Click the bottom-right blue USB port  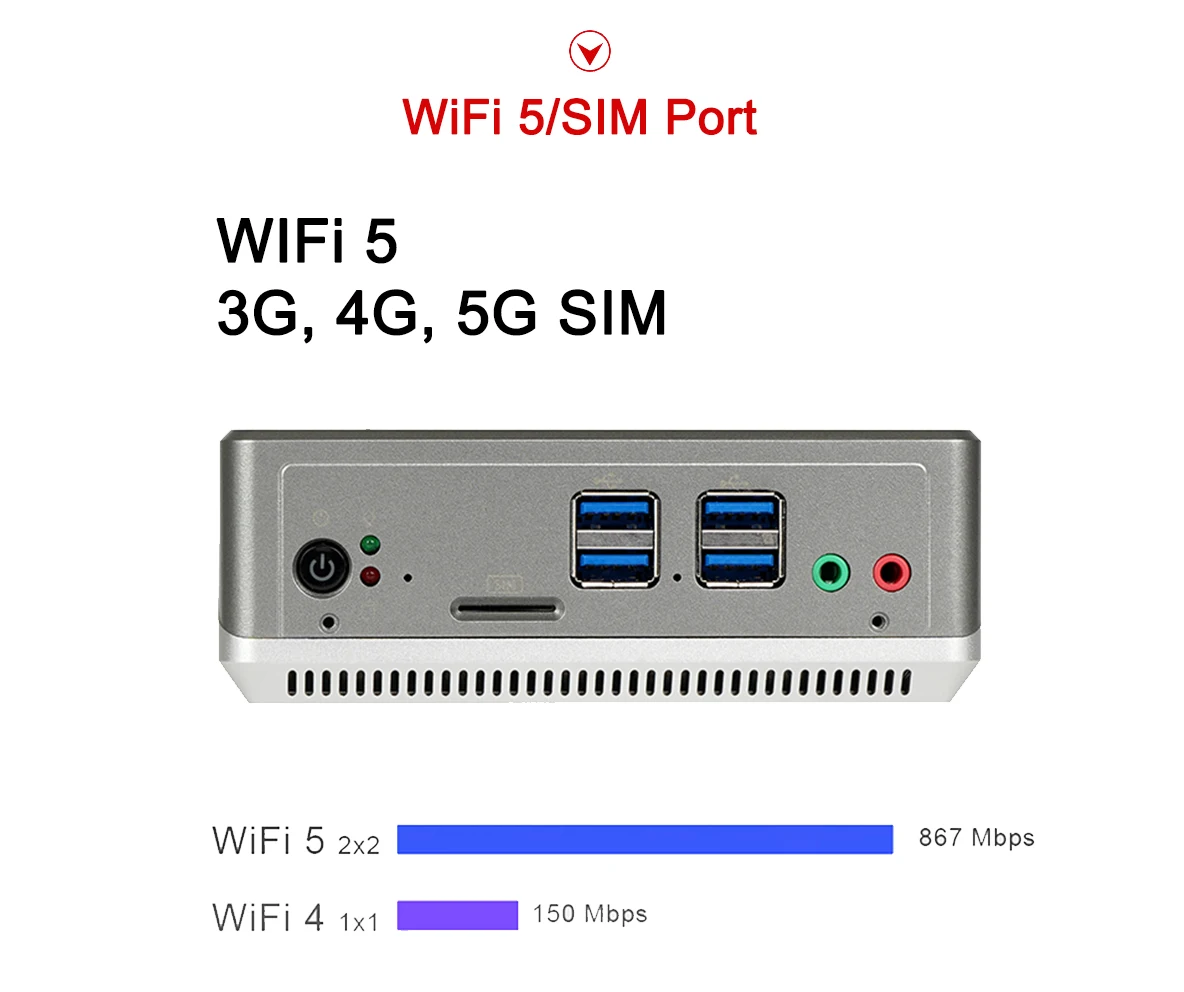pyautogui.click(x=740, y=565)
